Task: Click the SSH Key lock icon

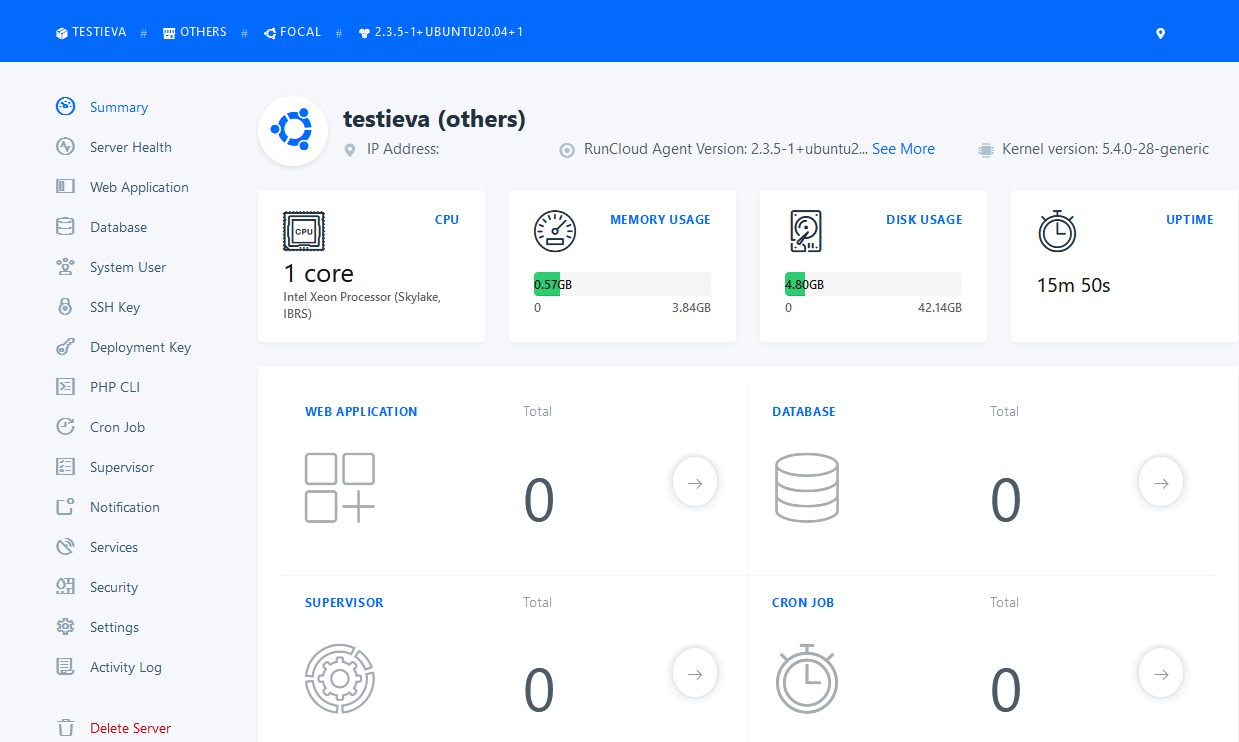Action: pyautogui.click(x=65, y=307)
